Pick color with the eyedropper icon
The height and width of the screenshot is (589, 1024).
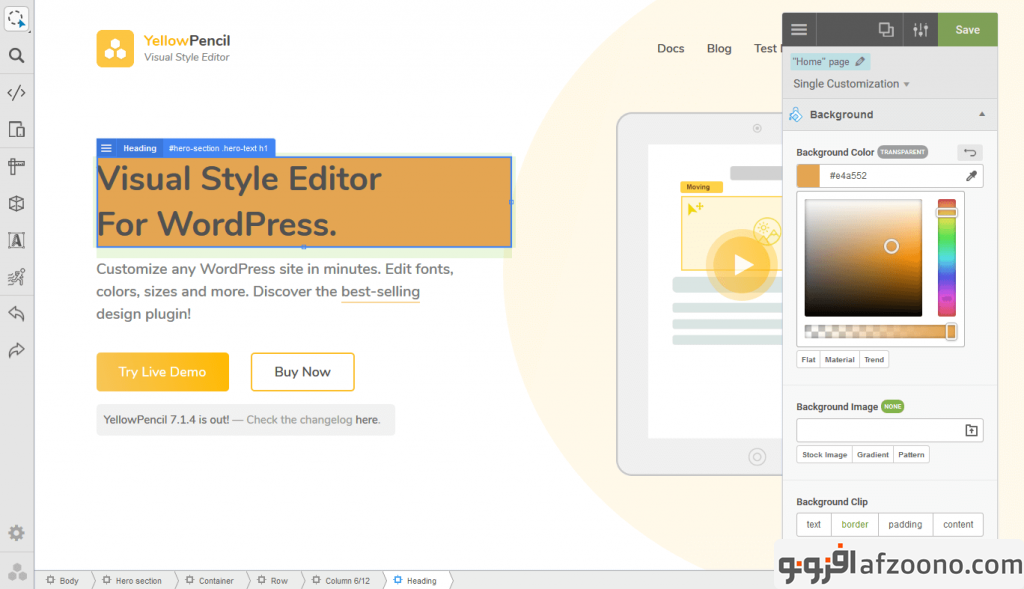(970, 176)
